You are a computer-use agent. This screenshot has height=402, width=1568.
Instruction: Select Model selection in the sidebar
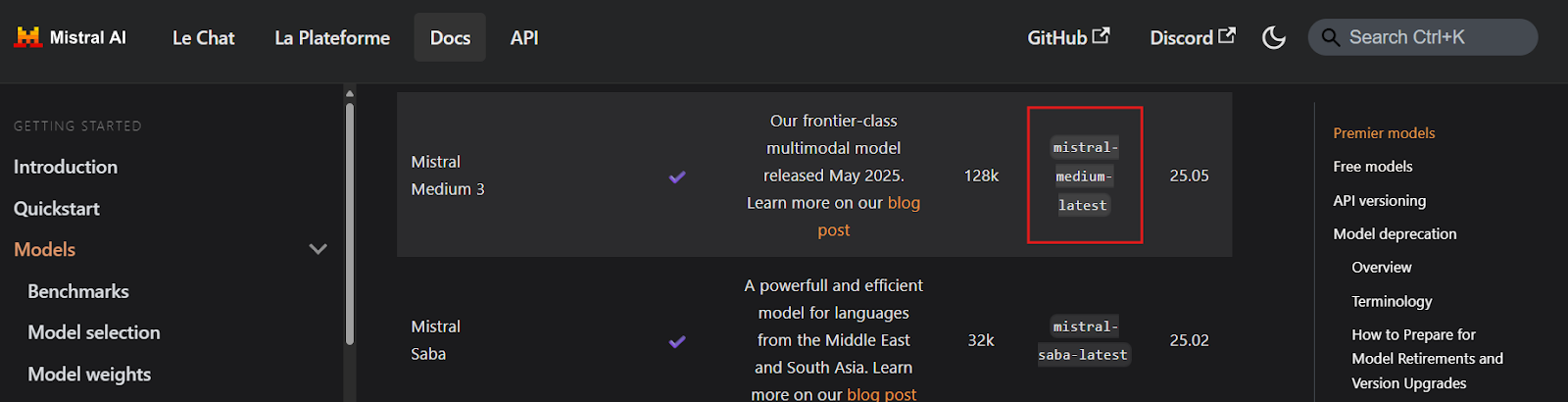[94, 332]
